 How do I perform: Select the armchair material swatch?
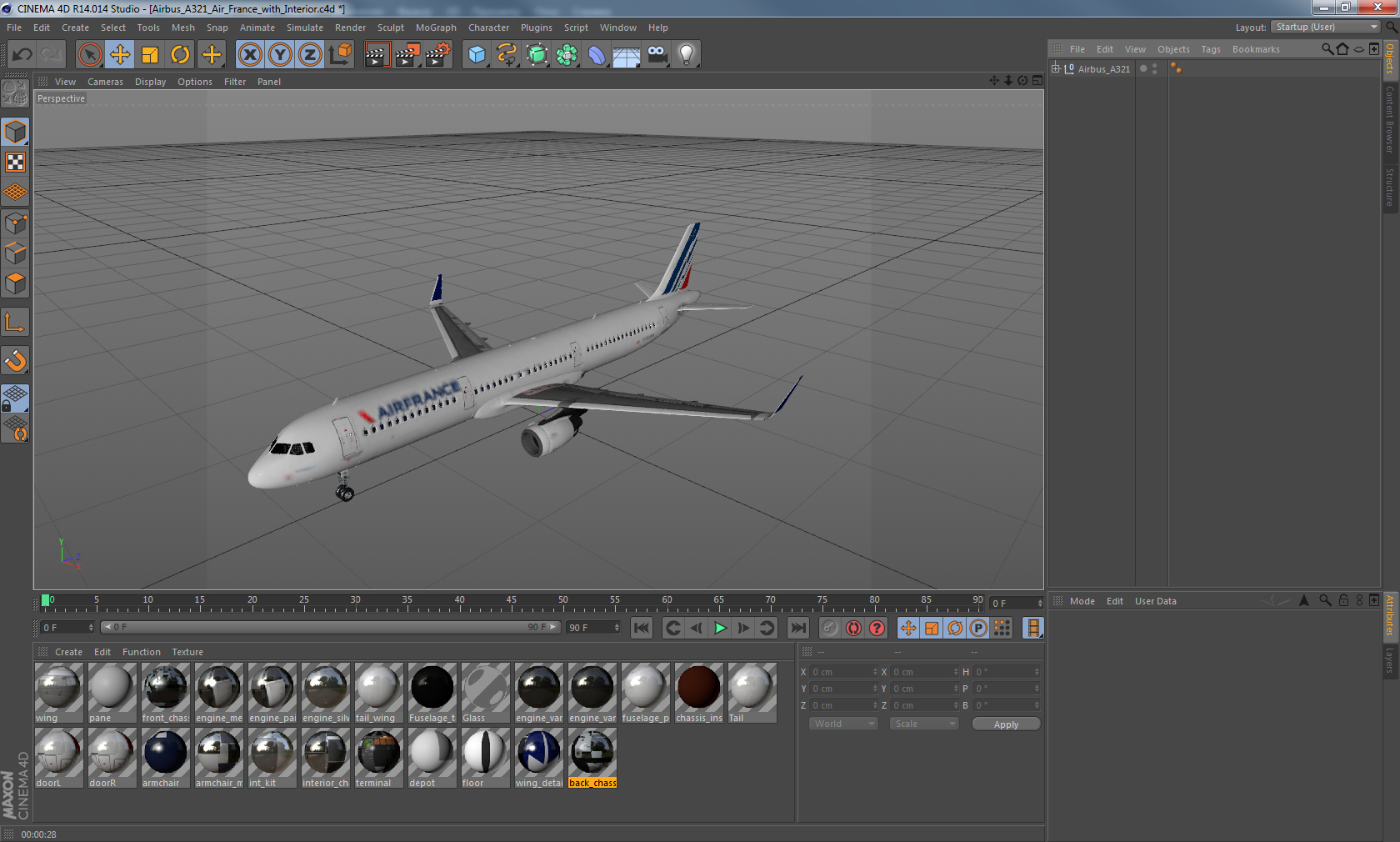click(166, 758)
